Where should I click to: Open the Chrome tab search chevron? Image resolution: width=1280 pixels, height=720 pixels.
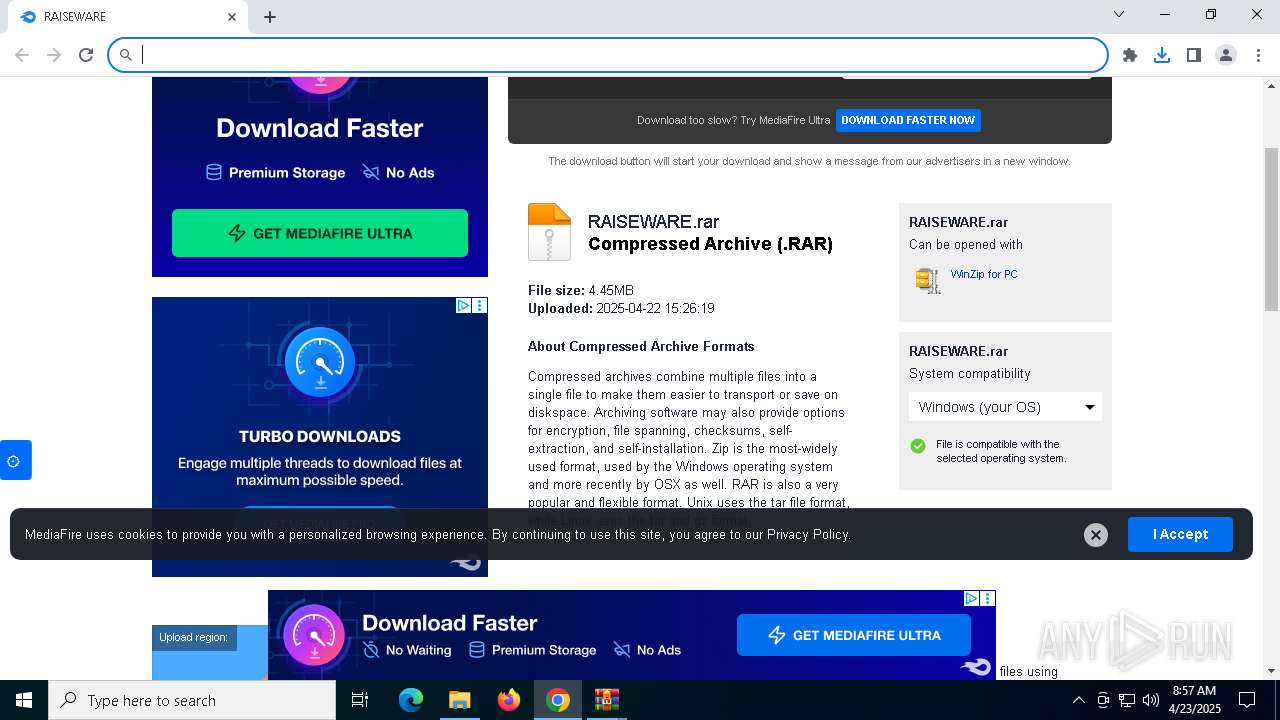pyautogui.click(x=1119, y=14)
